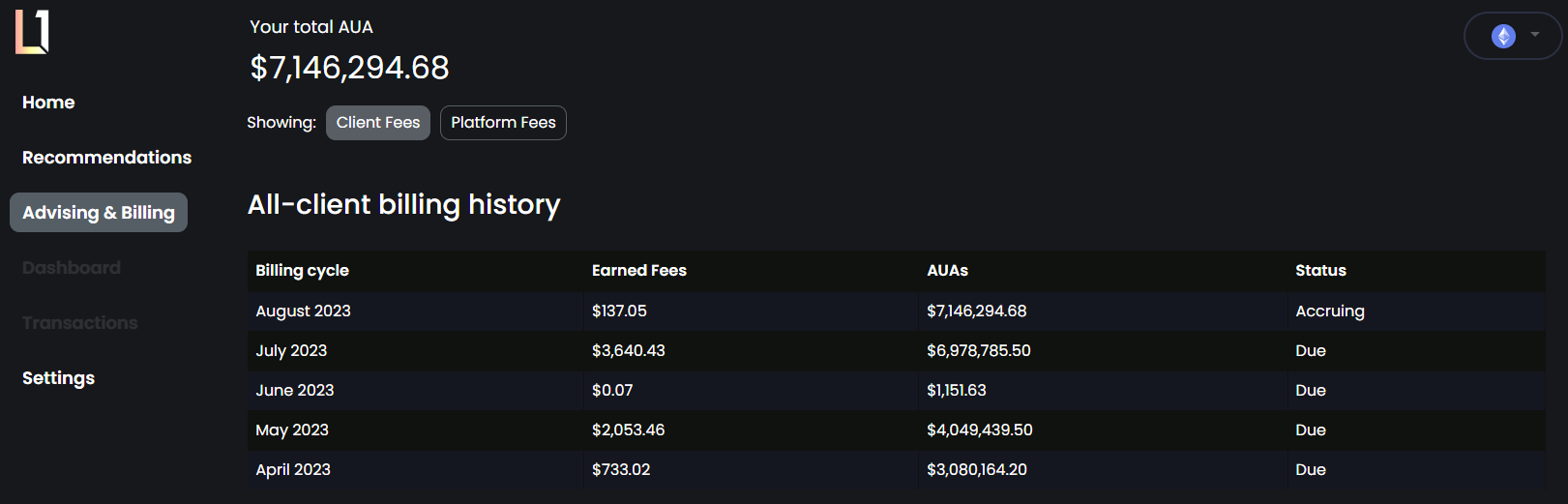Open Settings from the sidebar
The width and height of the screenshot is (1568, 504).
click(x=58, y=378)
